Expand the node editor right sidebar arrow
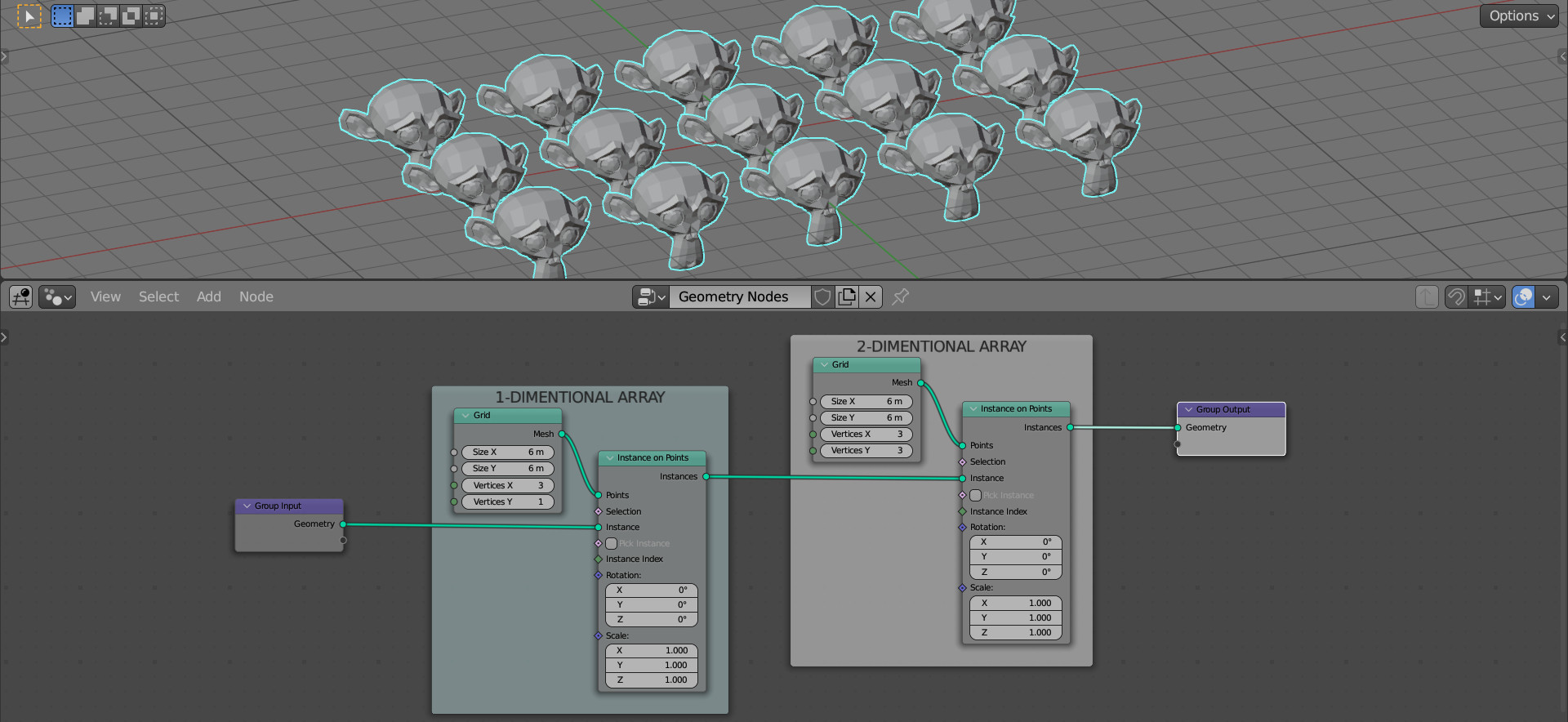 coord(1563,336)
